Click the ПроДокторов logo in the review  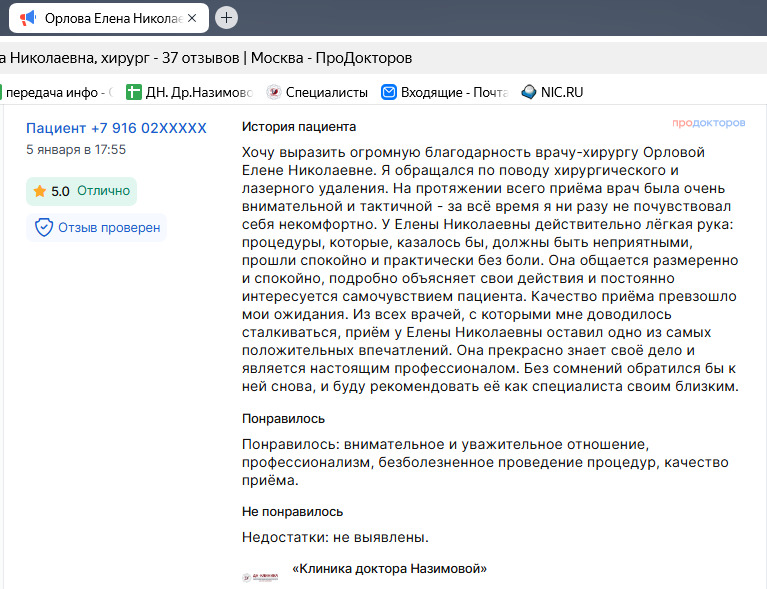click(x=708, y=123)
